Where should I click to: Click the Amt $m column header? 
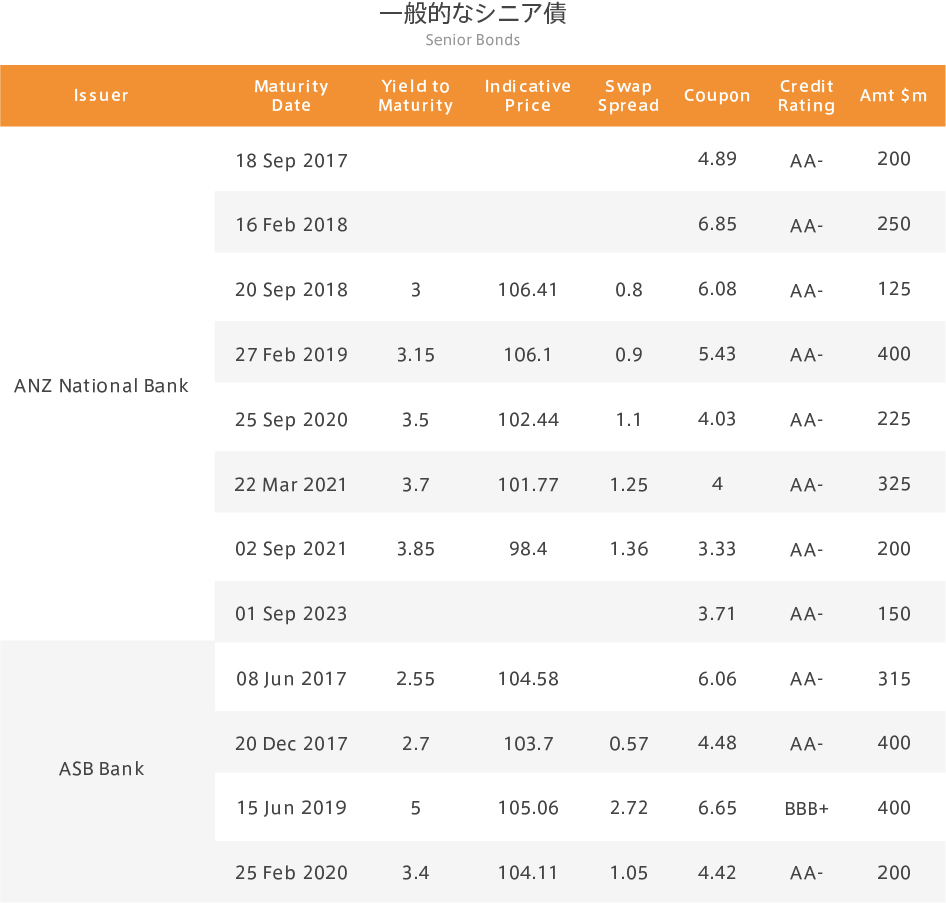[x=894, y=95]
